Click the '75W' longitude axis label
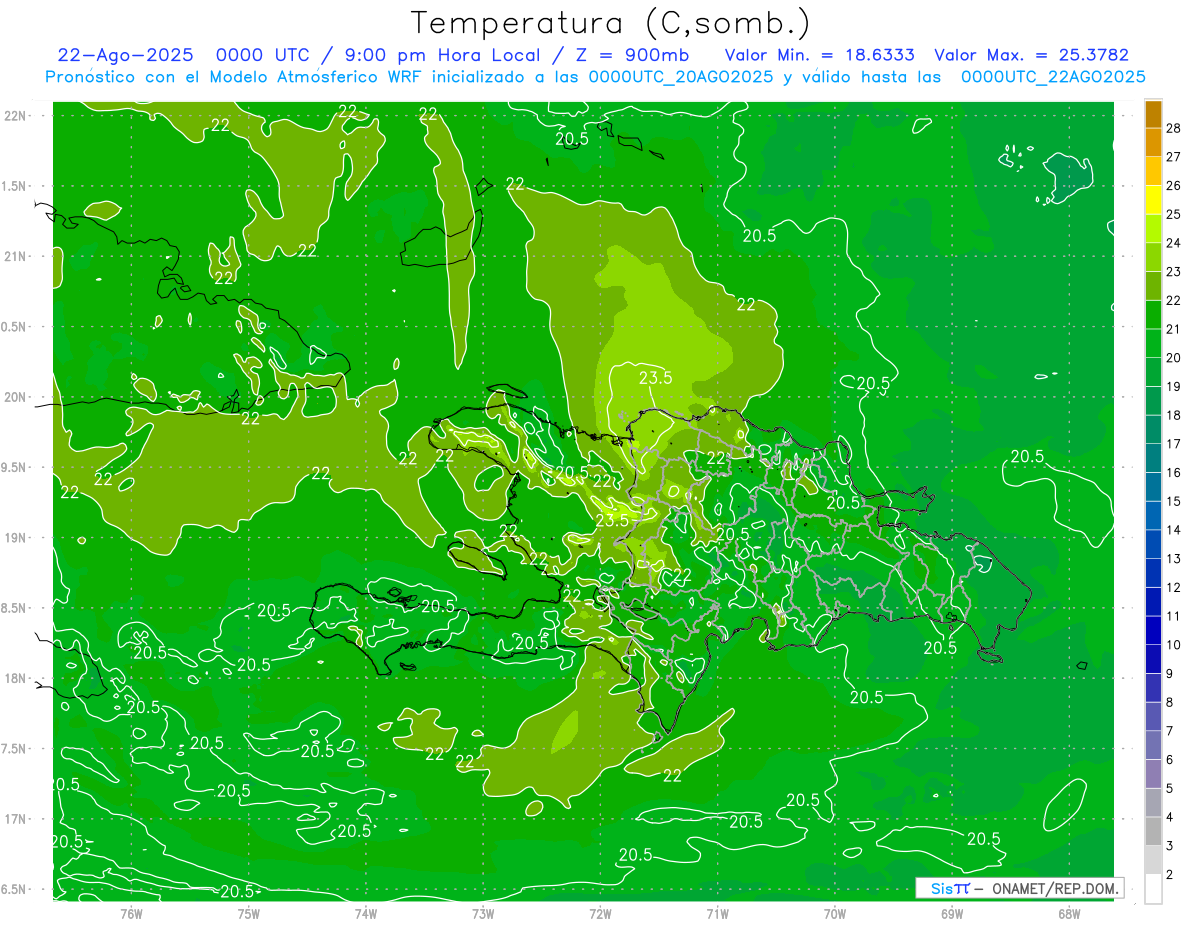Screen dimensions: 1200x927 click(x=248, y=914)
